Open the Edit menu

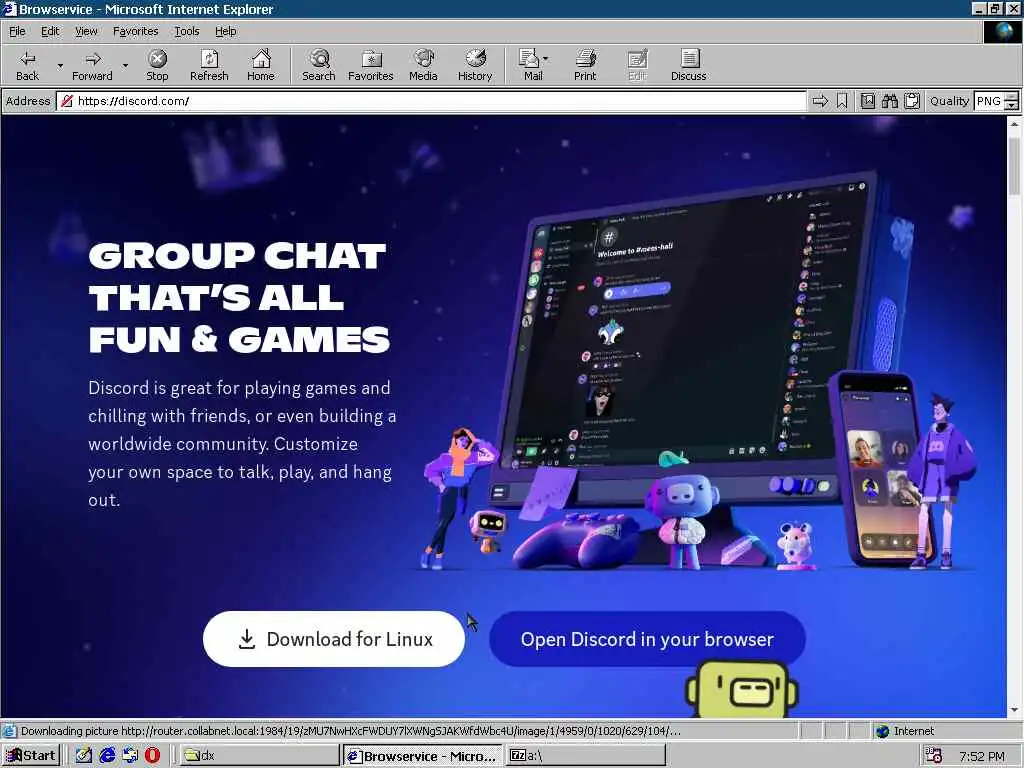[x=50, y=31]
